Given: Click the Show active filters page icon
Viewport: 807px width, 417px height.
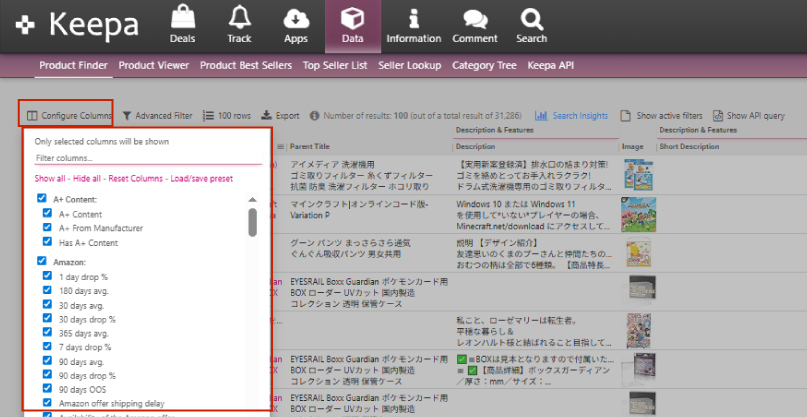Looking at the screenshot, I should pyautogui.click(x=625, y=116).
